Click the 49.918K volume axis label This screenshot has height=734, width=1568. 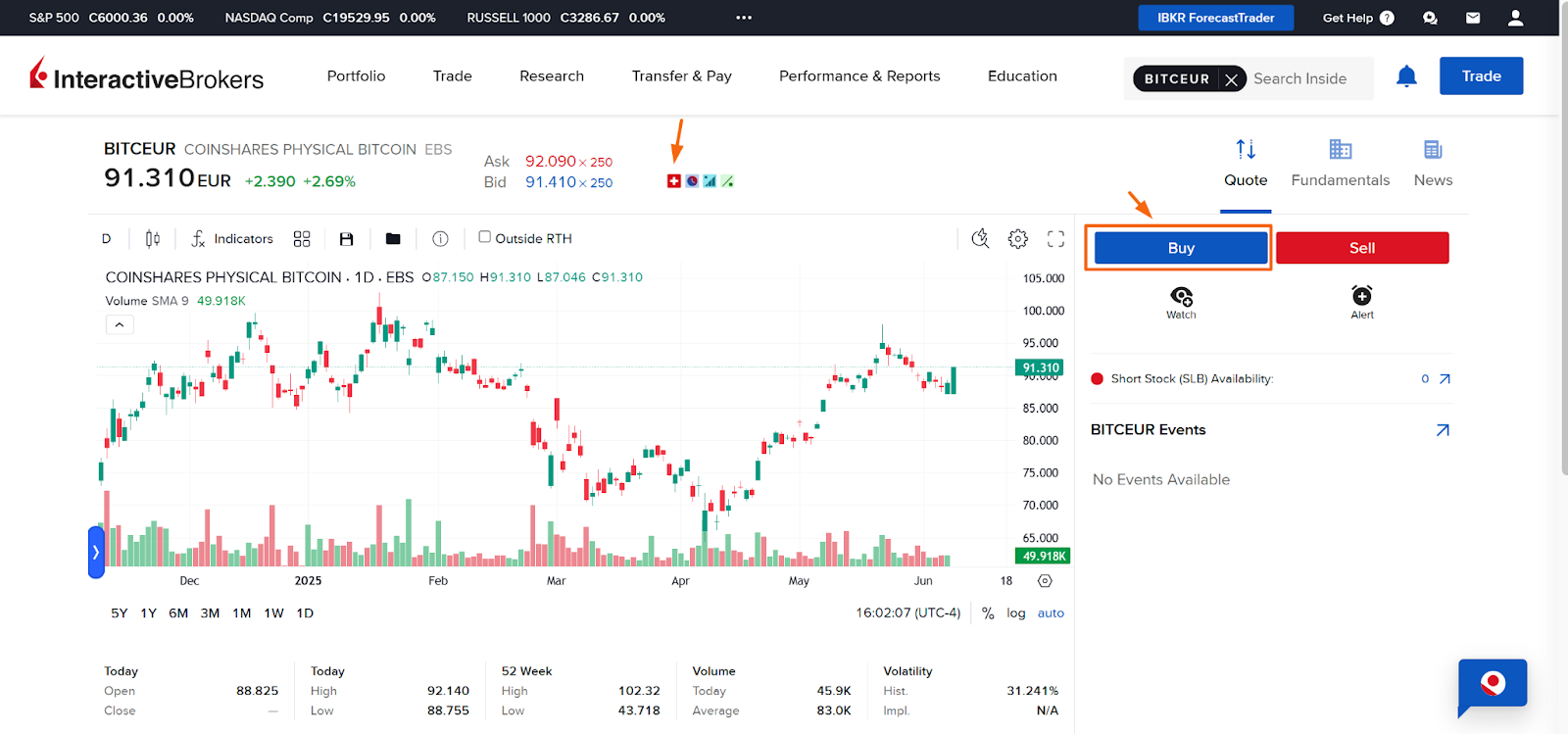[x=1044, y=557]
